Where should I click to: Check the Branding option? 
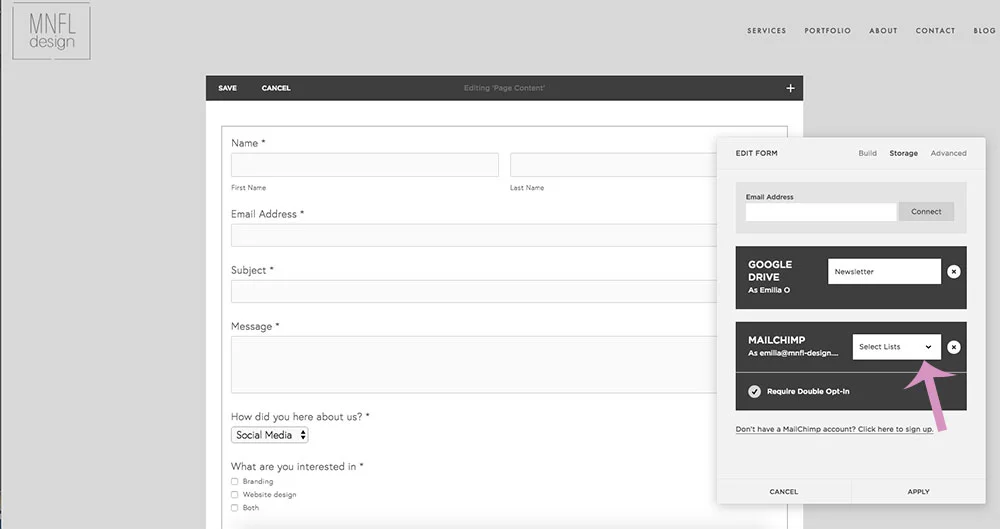coord(234,481)
